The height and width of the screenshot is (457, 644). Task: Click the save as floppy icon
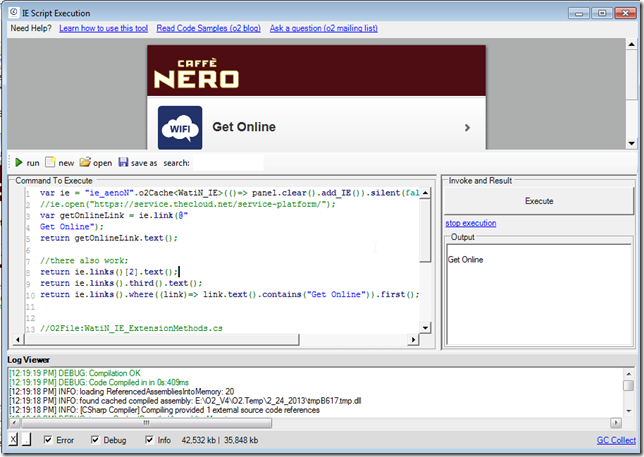pos(123,162)
